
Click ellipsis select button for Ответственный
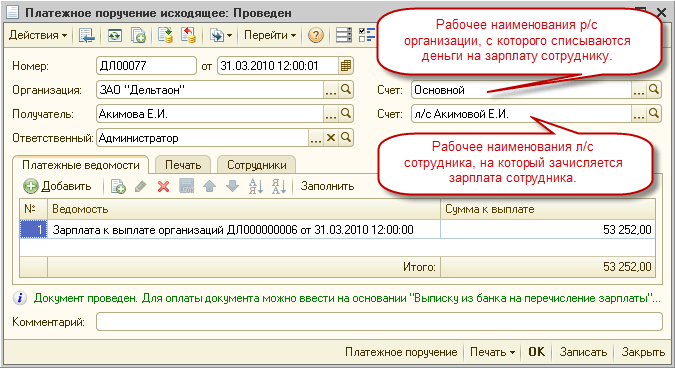click(x=316, y=138)
